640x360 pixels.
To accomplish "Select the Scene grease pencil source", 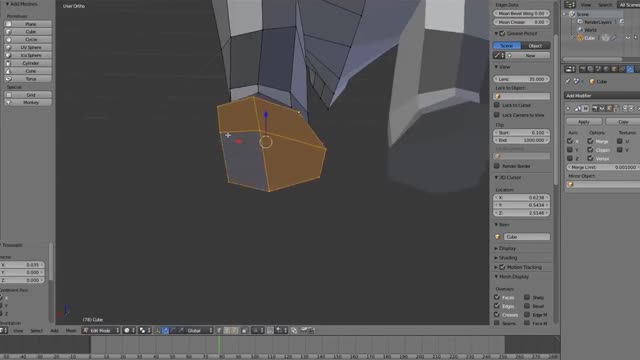I will pos(507,45).
